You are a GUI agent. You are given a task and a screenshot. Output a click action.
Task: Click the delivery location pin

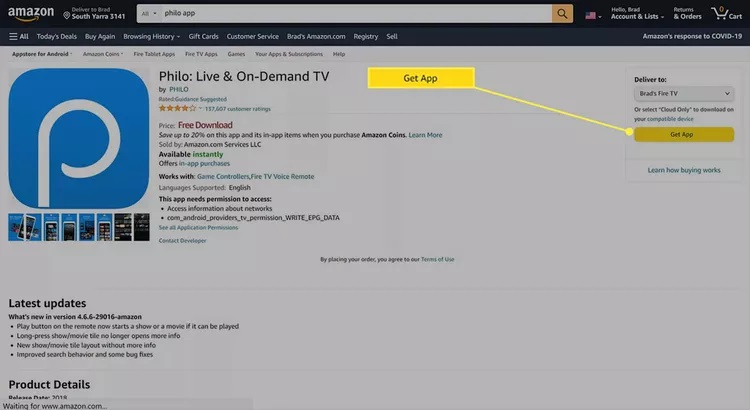[x=66, y=15]
